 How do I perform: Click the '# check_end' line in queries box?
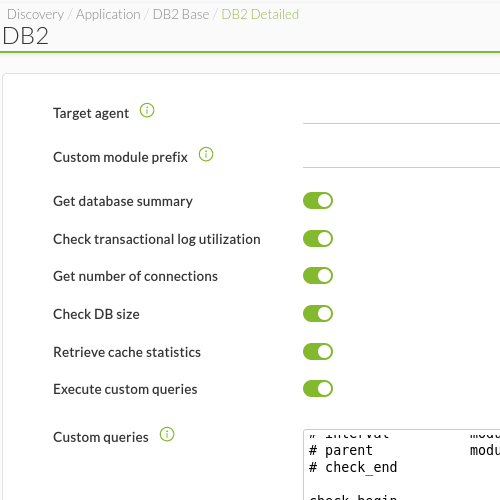(353, 467)
